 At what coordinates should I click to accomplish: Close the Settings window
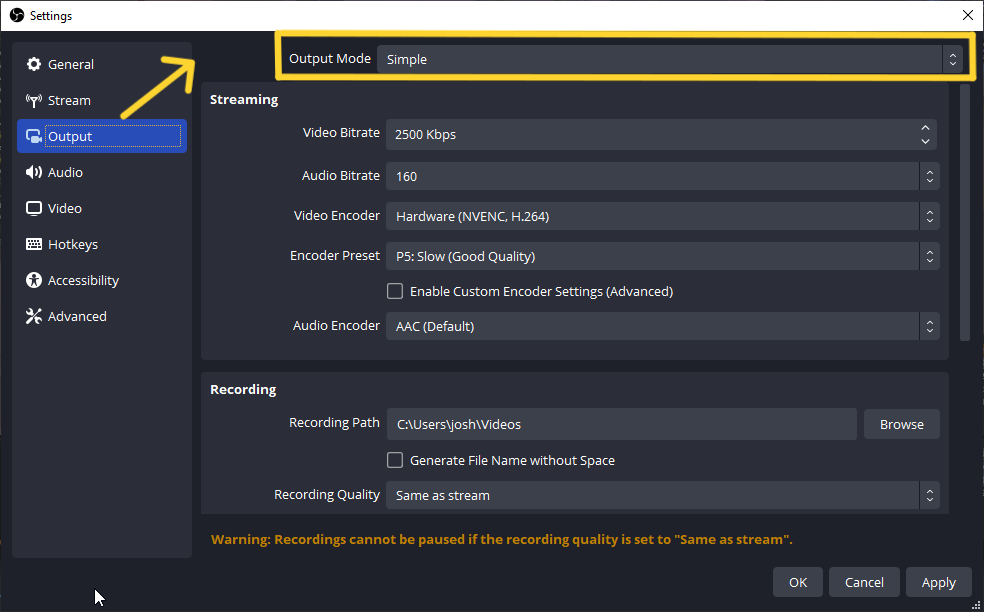tap(968, 15)
